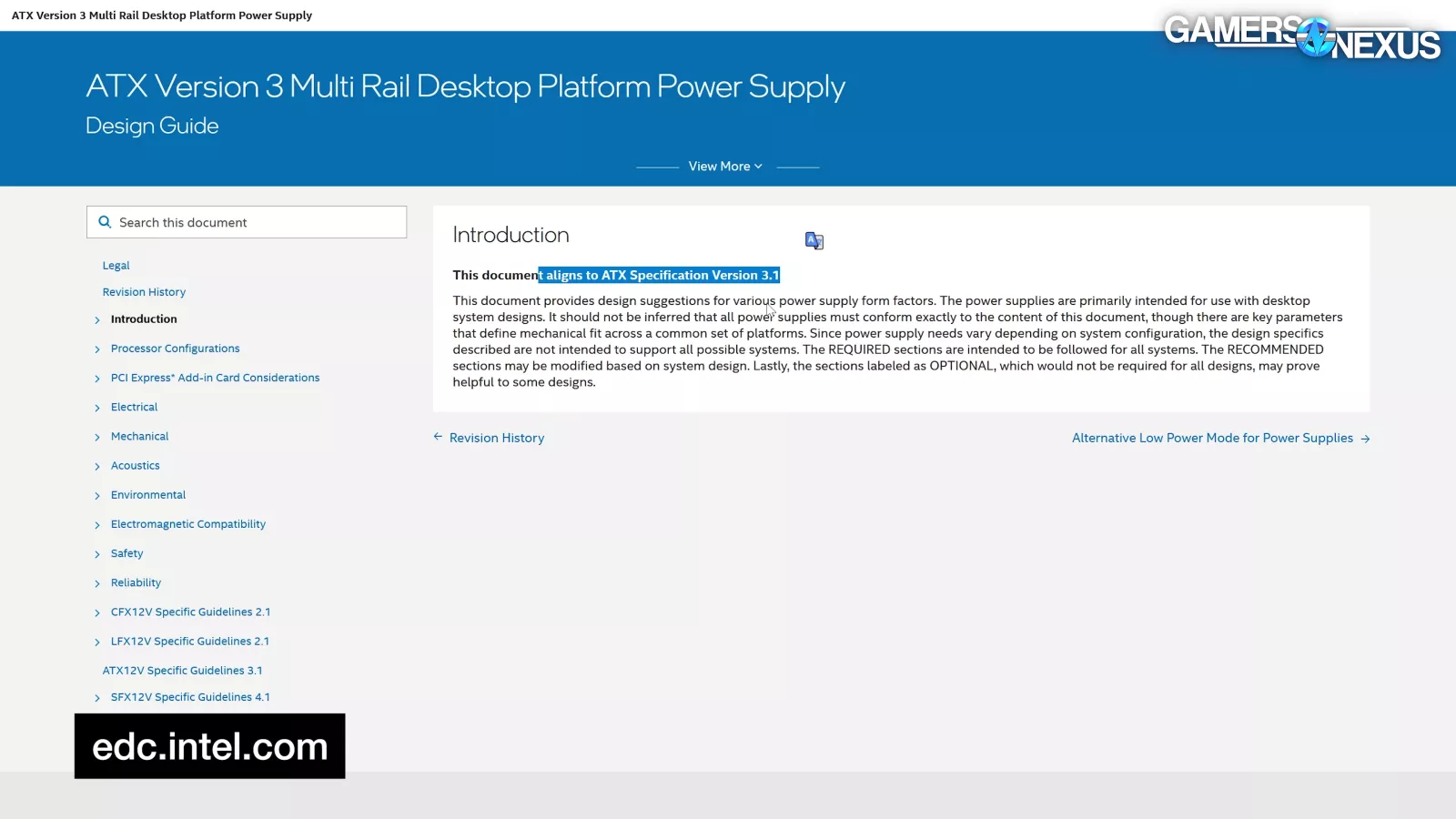This screenshot has height=819, width=1456.
Task: Expand the Electrical section arrow
Action: [97, 408]
